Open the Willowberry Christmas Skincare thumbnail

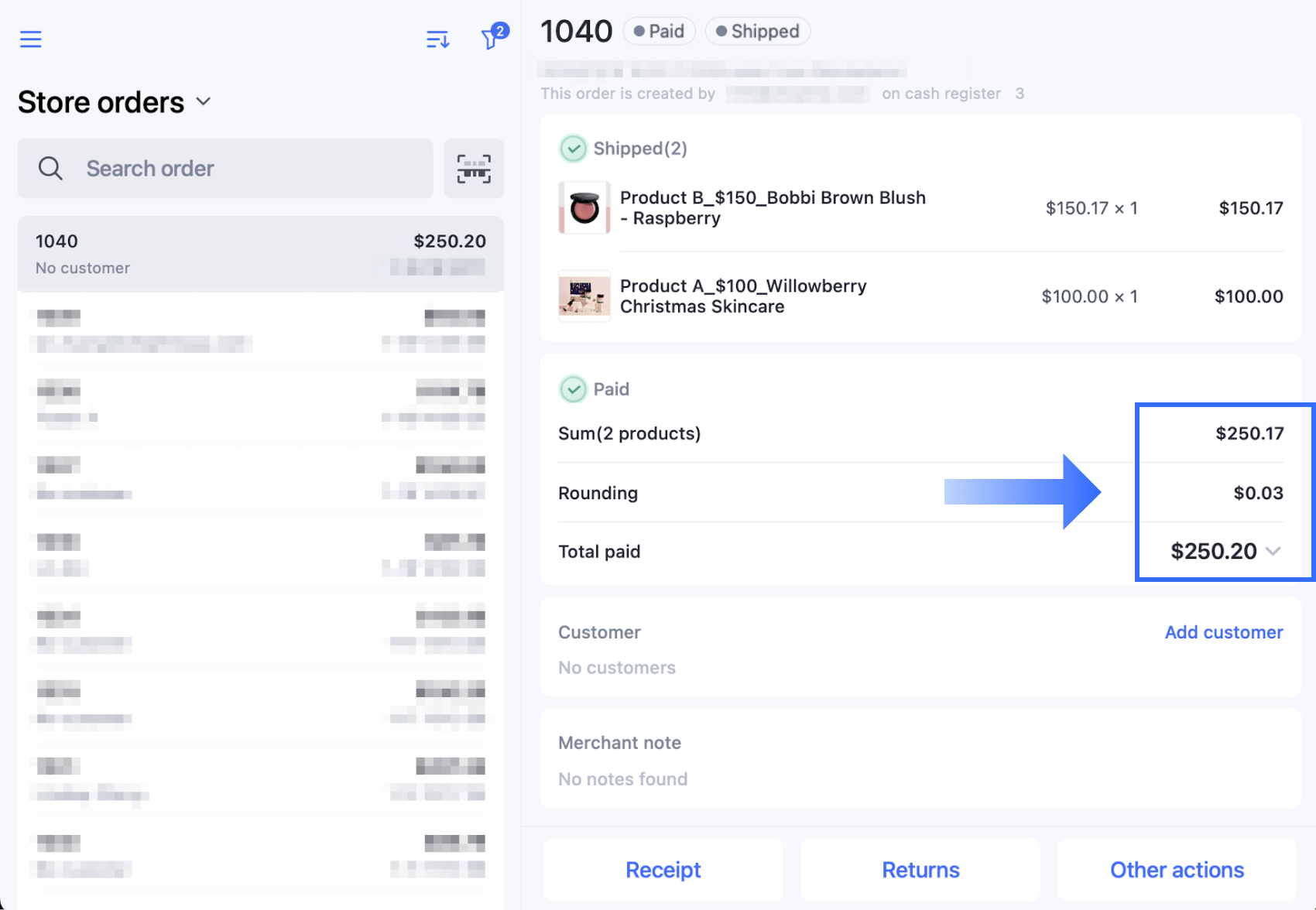coord(584,296)
